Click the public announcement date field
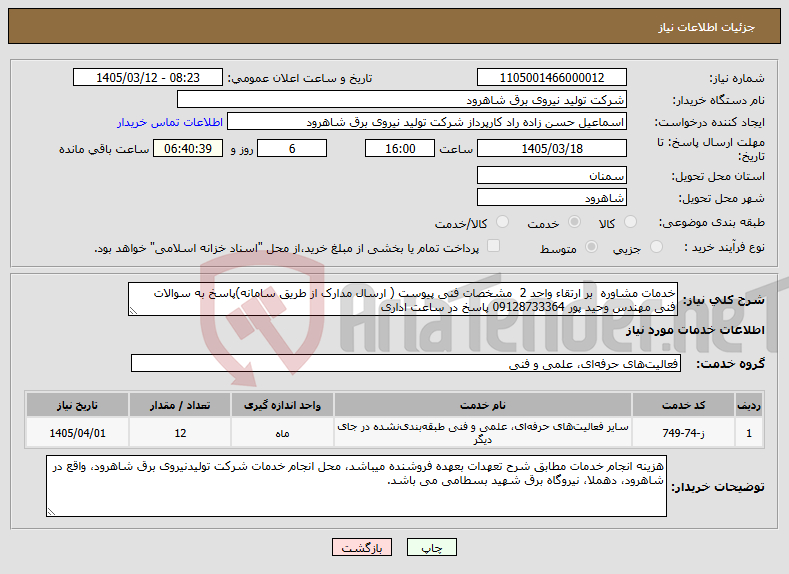789x574 pixels. [148, 77]
